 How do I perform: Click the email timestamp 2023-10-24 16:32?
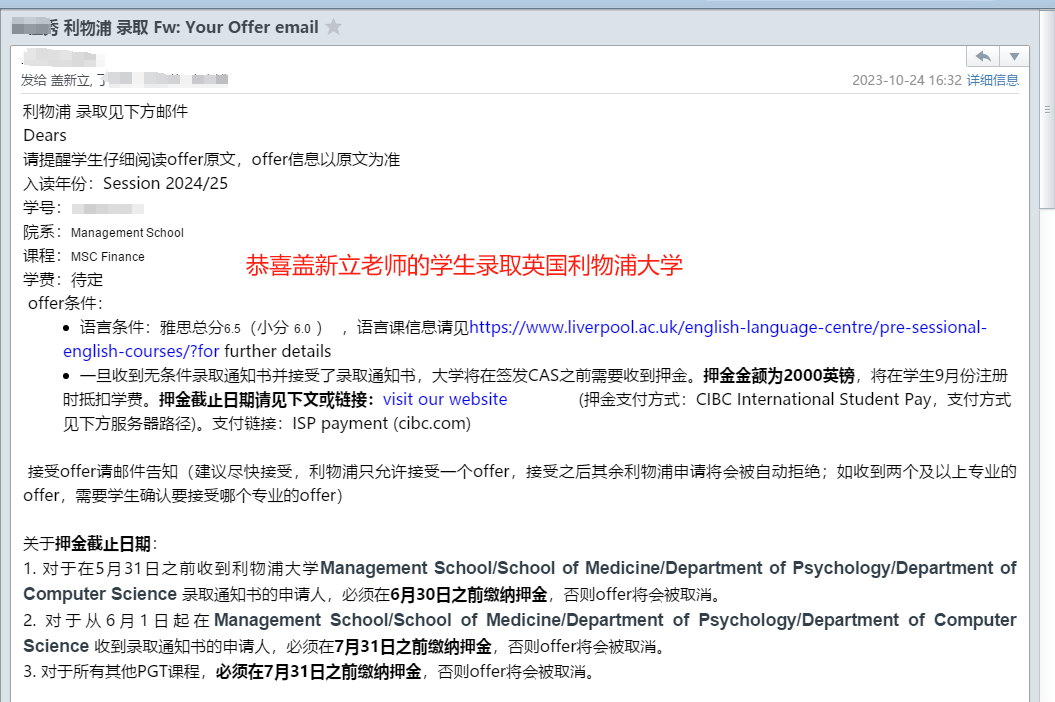[x=906, y=80]
